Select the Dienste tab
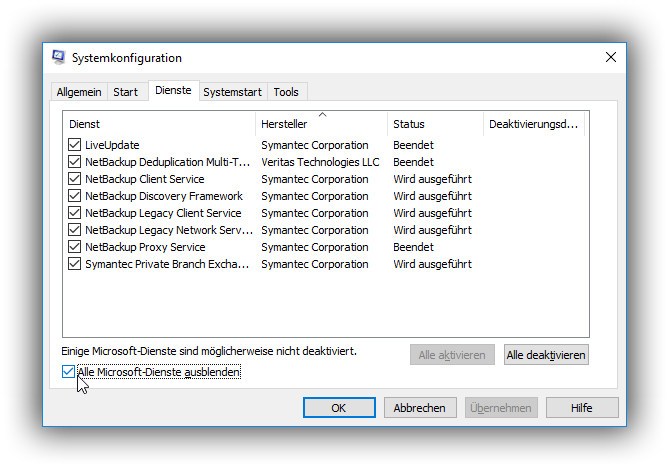The width and height of the screenshot is (669, 469). (173, 90)
